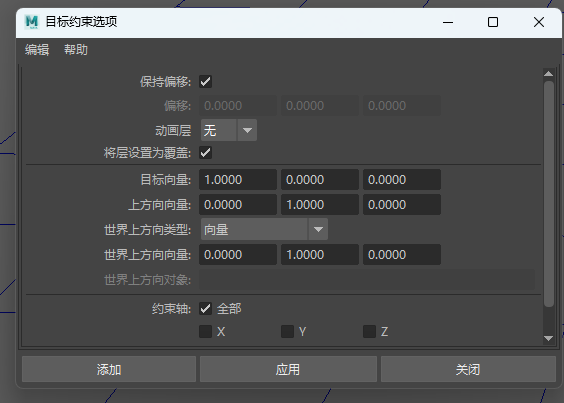This screenshot has height=403, width=564.
Task: Minimize the 目标约束选项 window
Action: pyautogui.click(x=448, y=22)
